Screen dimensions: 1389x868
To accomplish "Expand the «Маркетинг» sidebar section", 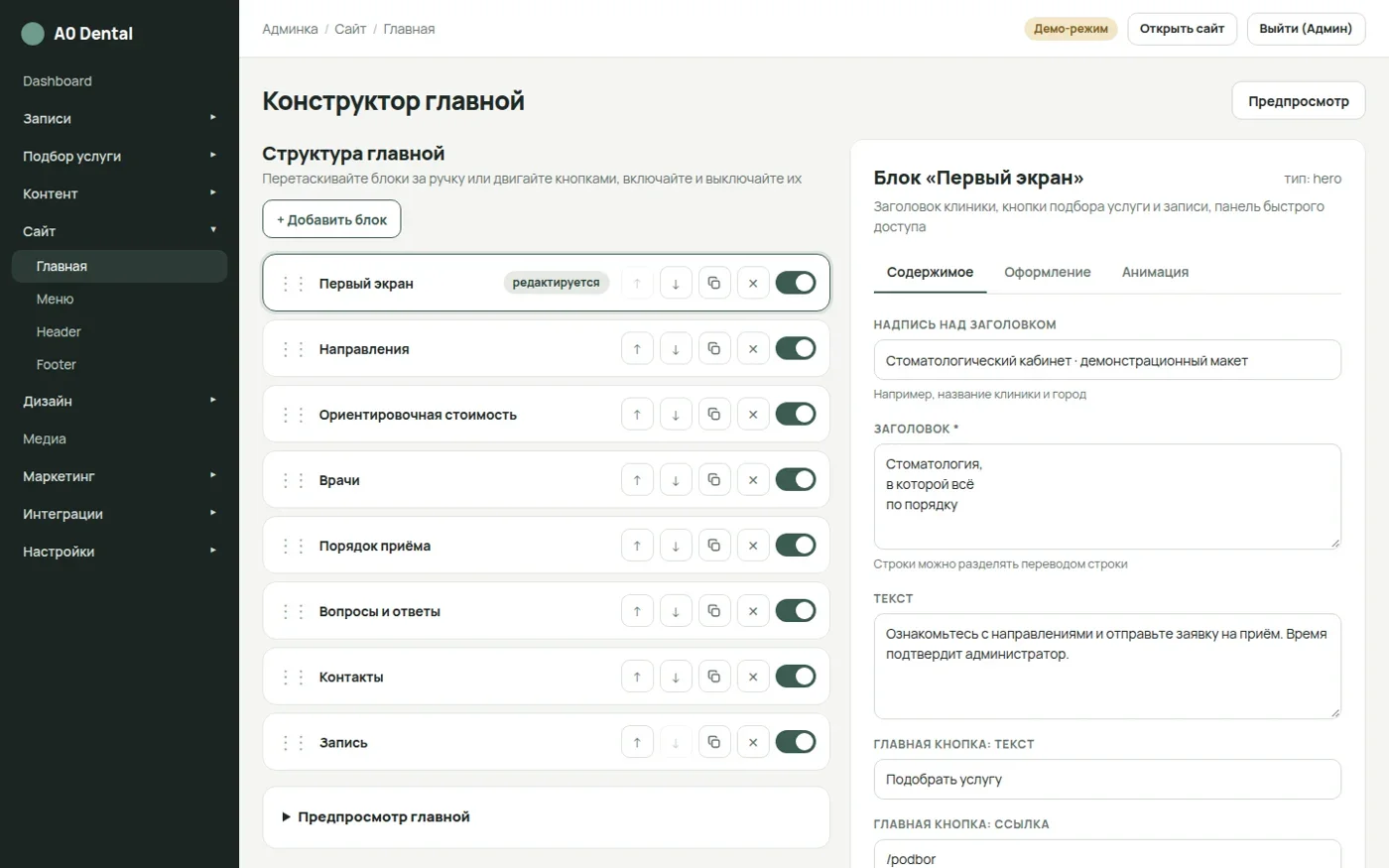I will pos(119,476).
